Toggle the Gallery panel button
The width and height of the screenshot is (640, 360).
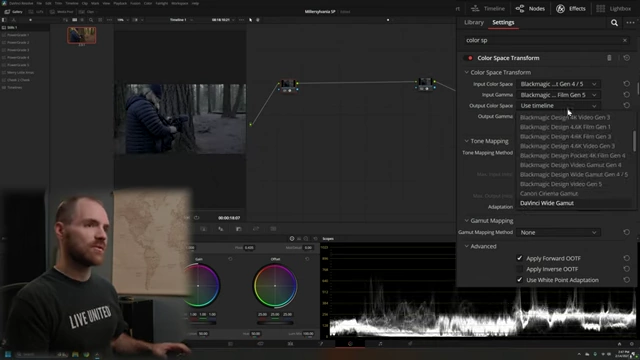point(13,12)
